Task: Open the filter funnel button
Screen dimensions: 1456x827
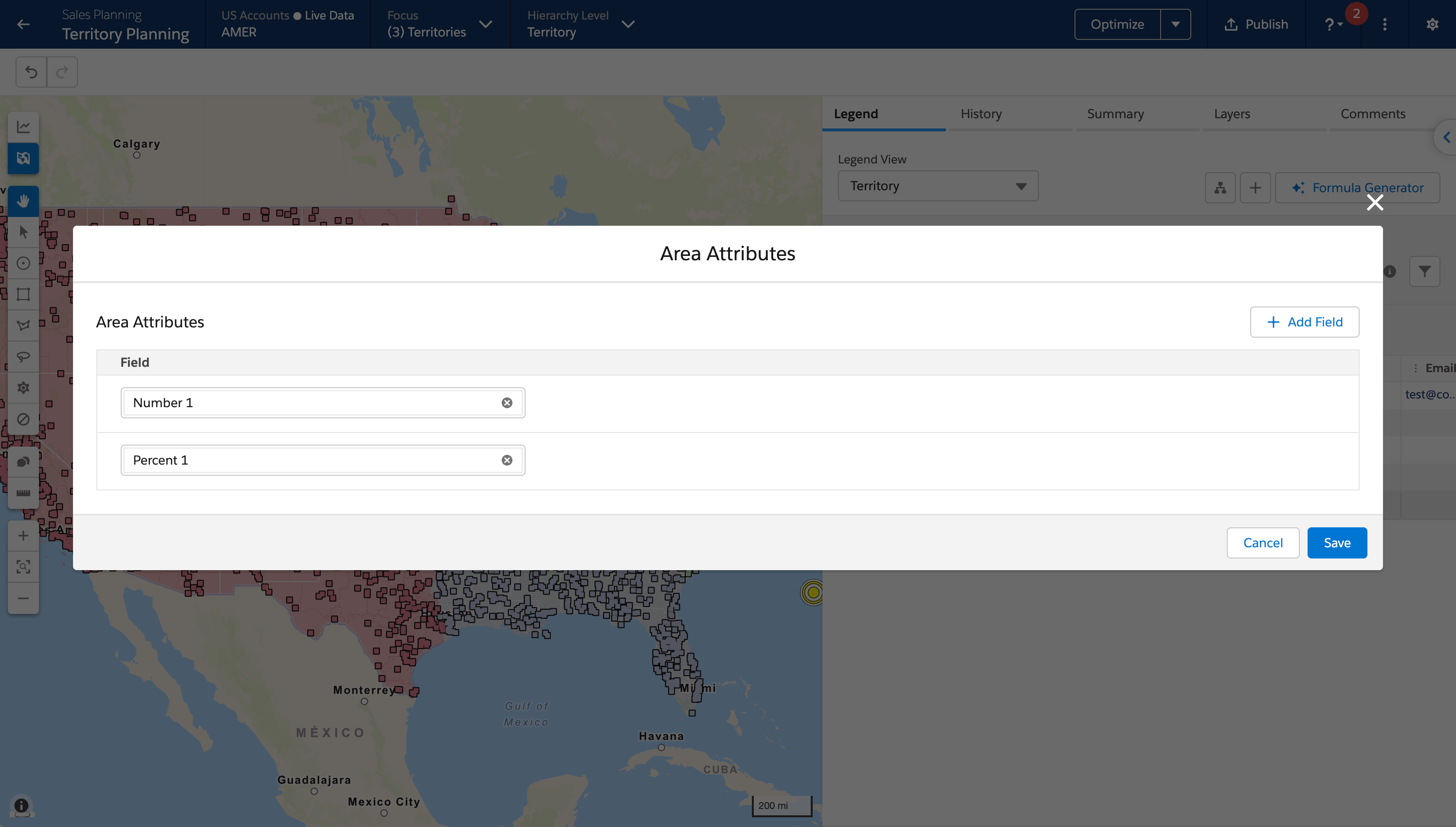Action: pyautogui.click(x=1425, y=271)
